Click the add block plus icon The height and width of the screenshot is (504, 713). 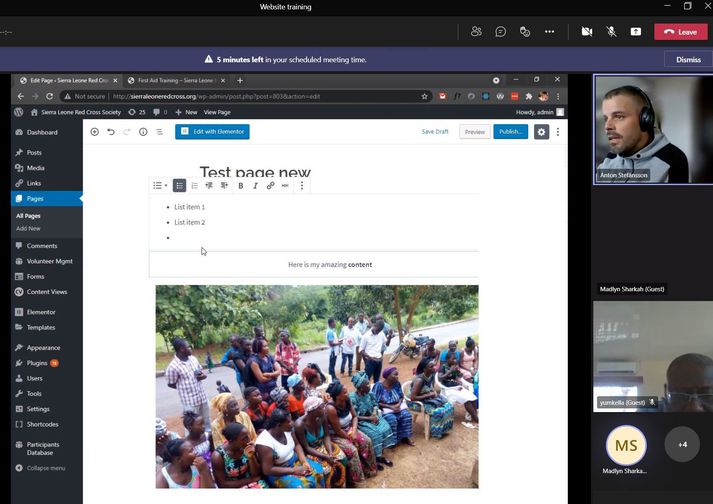[95, 132]
